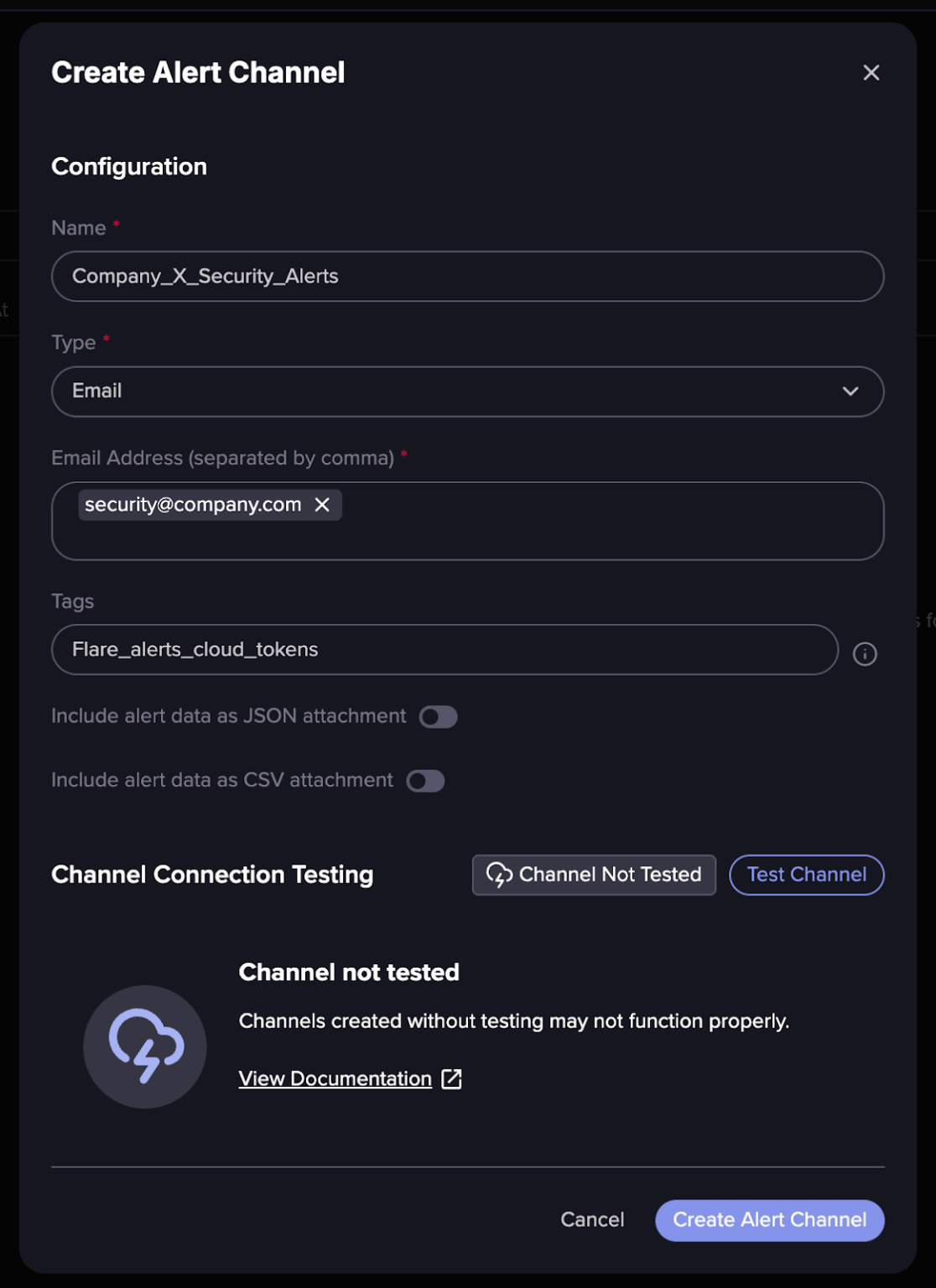Open the Type dropdown showing Email
The image size is (936, 1288).
click(x=453, y=392)
